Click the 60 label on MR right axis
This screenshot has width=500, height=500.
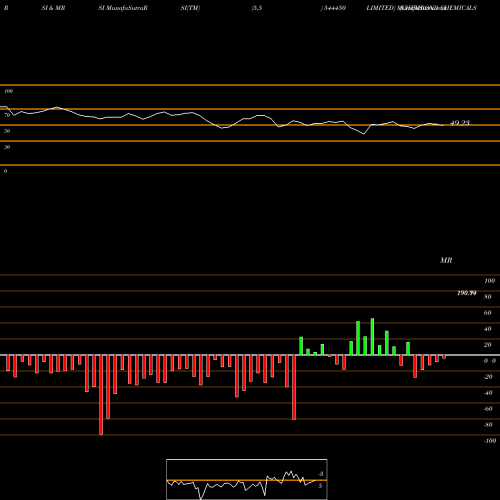488,313
